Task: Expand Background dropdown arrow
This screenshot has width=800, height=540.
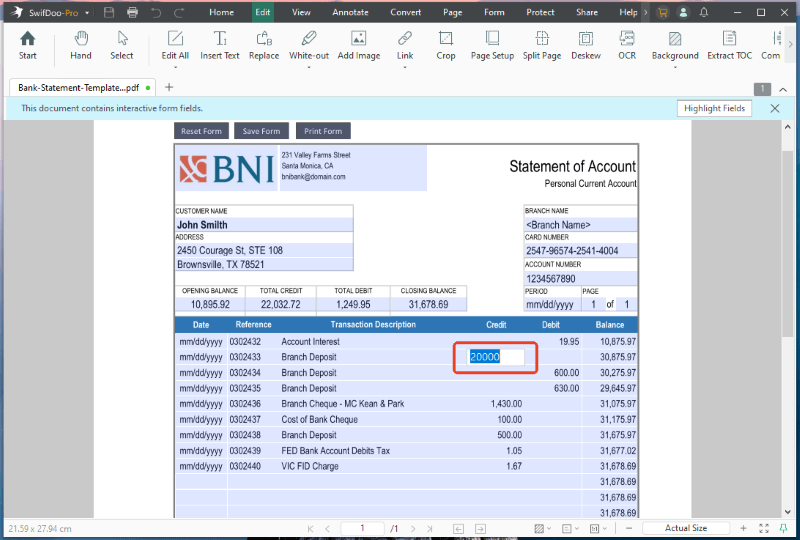Action: pyautogui.click(x=675, y=67)
